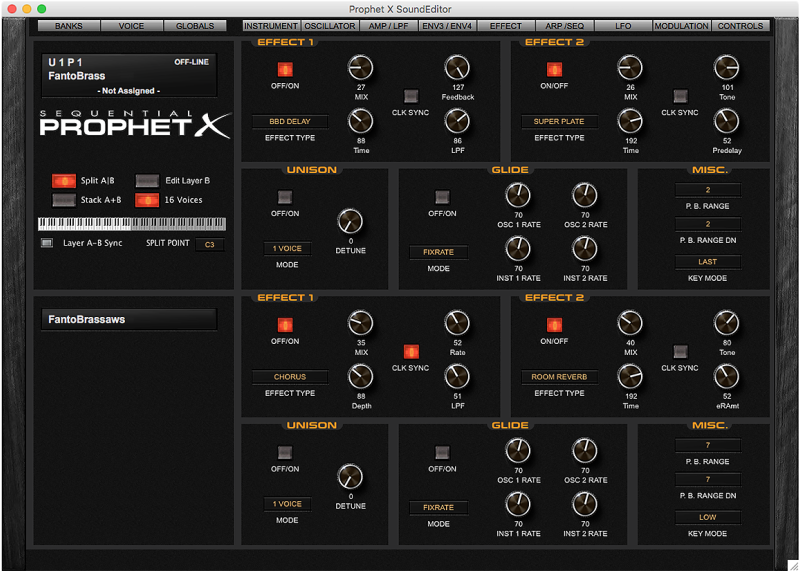The width and height of the screenshot is (800, 571).
Task: Click the Predelay knob of Super Plate effect
Action: pos(726,121)
